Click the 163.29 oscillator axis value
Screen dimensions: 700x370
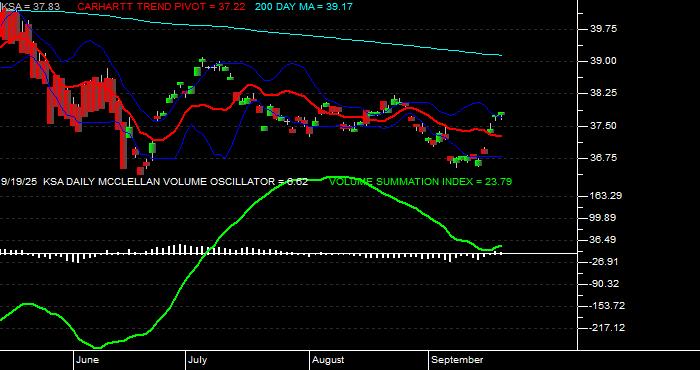pyautogui.click(x=606, y=195)
